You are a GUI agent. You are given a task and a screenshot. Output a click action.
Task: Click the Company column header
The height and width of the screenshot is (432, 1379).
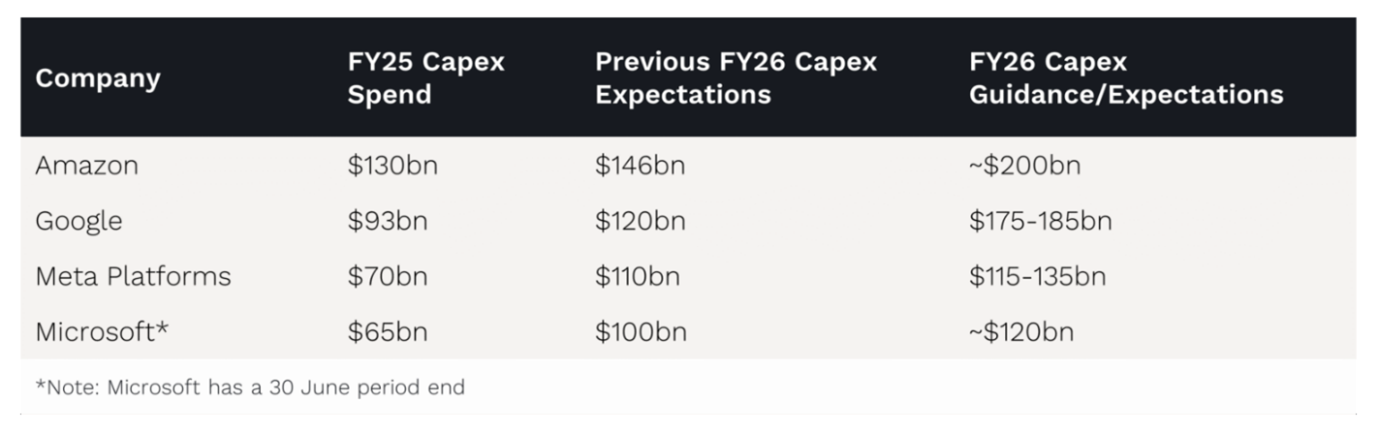98,79
